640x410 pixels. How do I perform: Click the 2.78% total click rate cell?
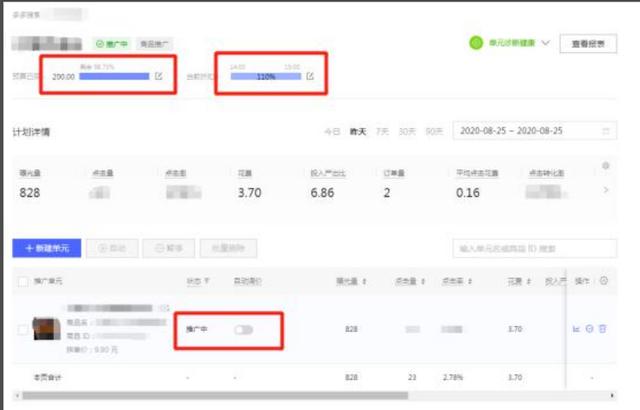453,377
